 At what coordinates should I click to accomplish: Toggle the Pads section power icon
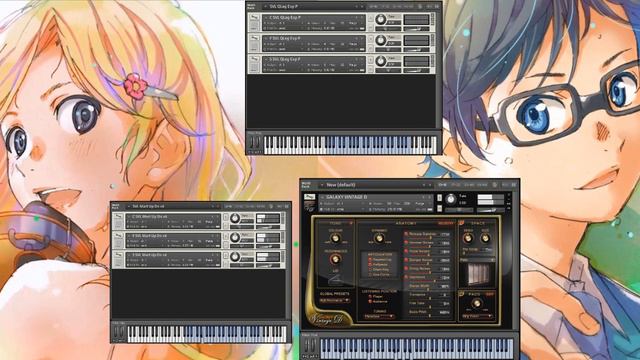click(461, 293)
